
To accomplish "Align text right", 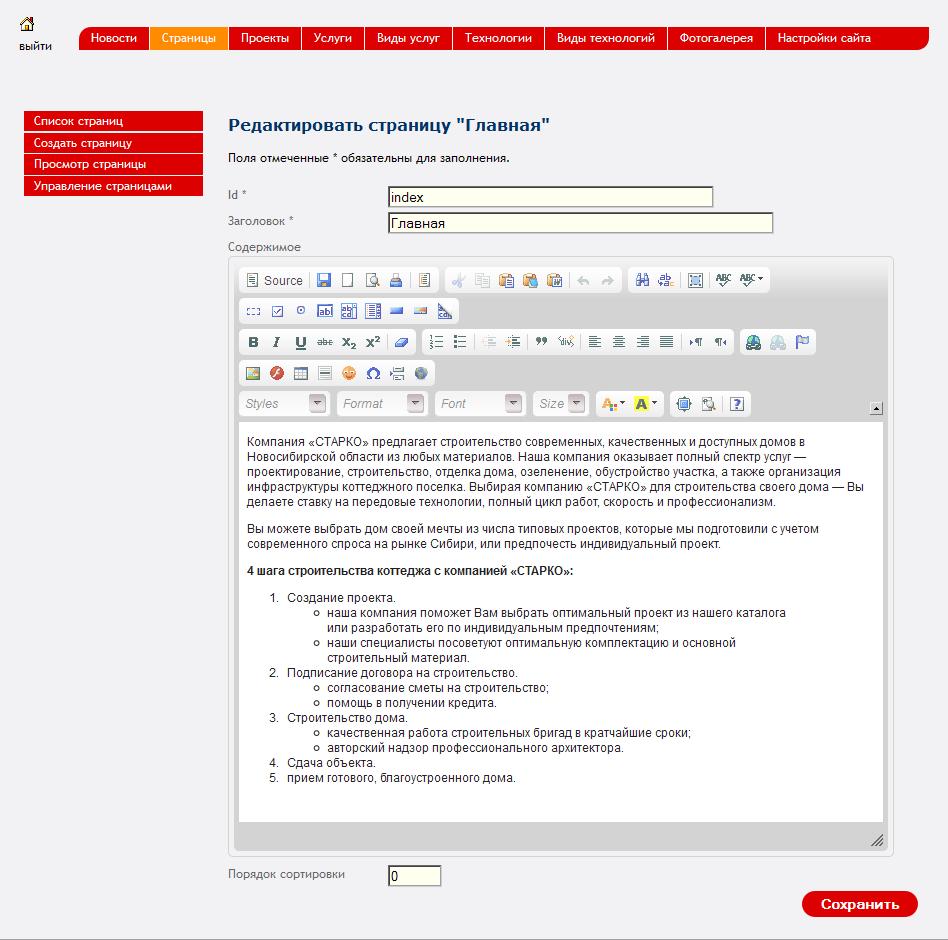I will (643, 342).
